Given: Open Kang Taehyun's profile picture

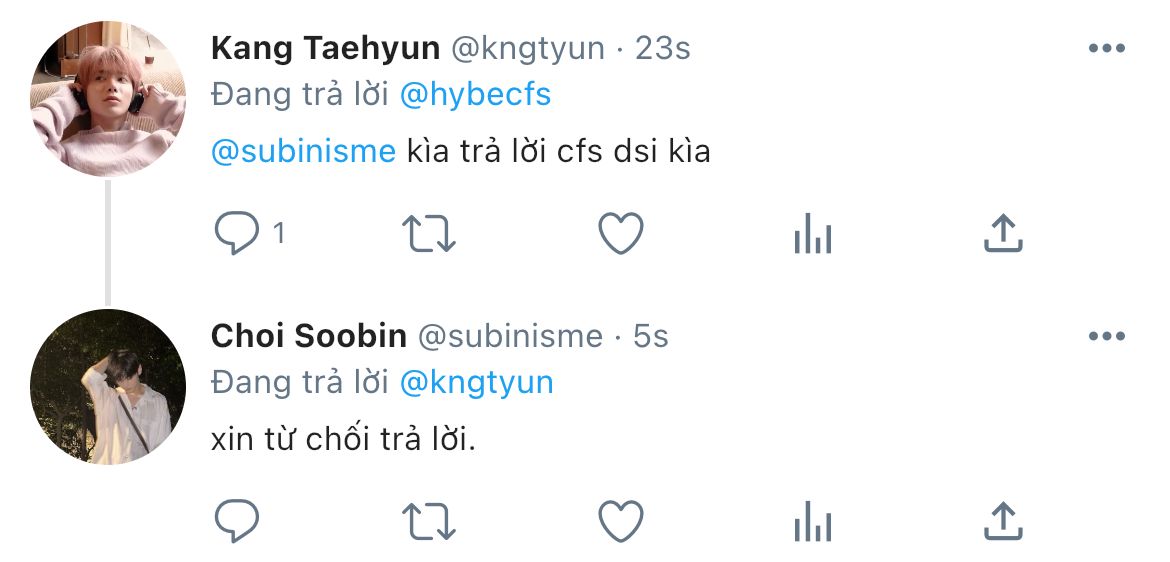Looking at the screenshot, I should [x=108, y=99].
